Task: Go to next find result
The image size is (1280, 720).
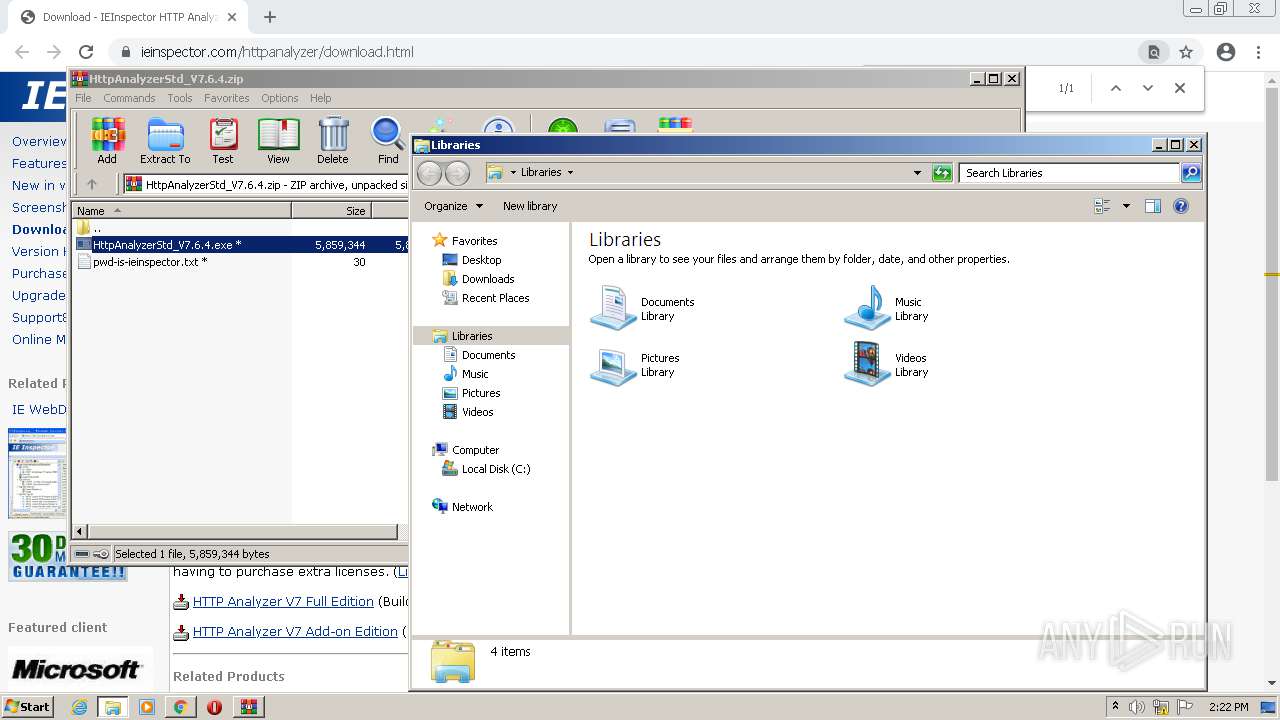Action: pyautogui.click(x=1148, y=88)
